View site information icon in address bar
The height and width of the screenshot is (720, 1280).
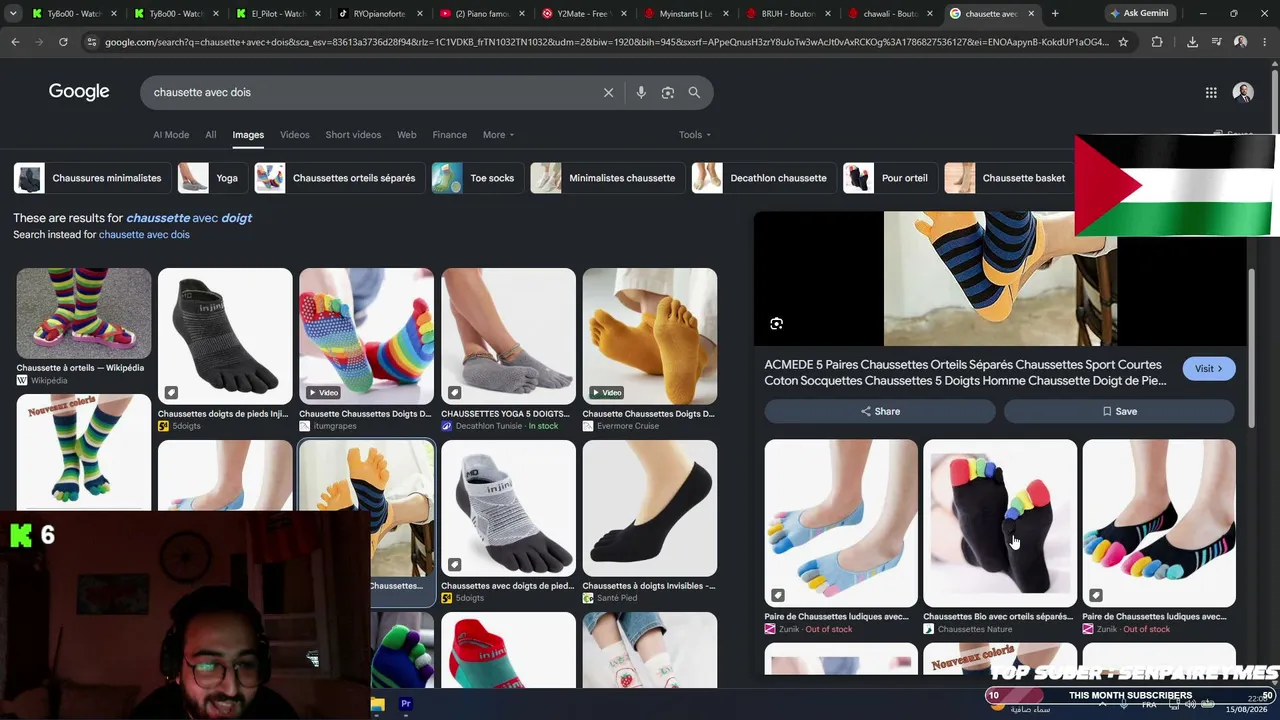92,42
